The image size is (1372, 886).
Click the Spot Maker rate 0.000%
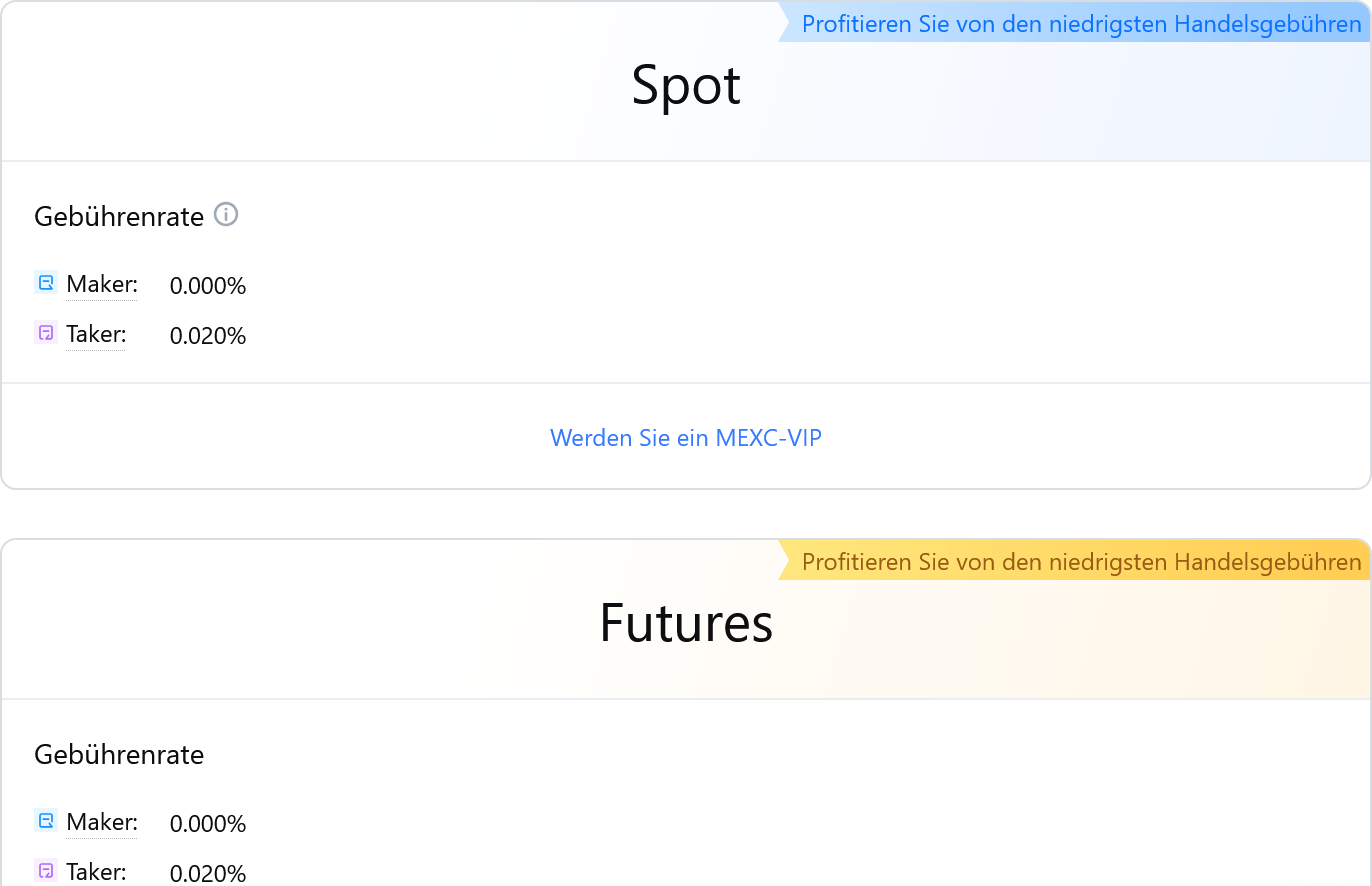208,286
